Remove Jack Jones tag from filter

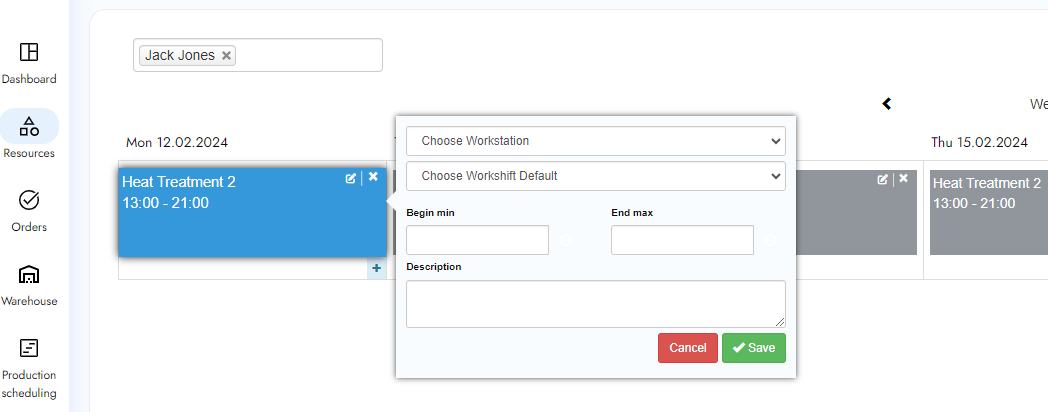[227, 56]
